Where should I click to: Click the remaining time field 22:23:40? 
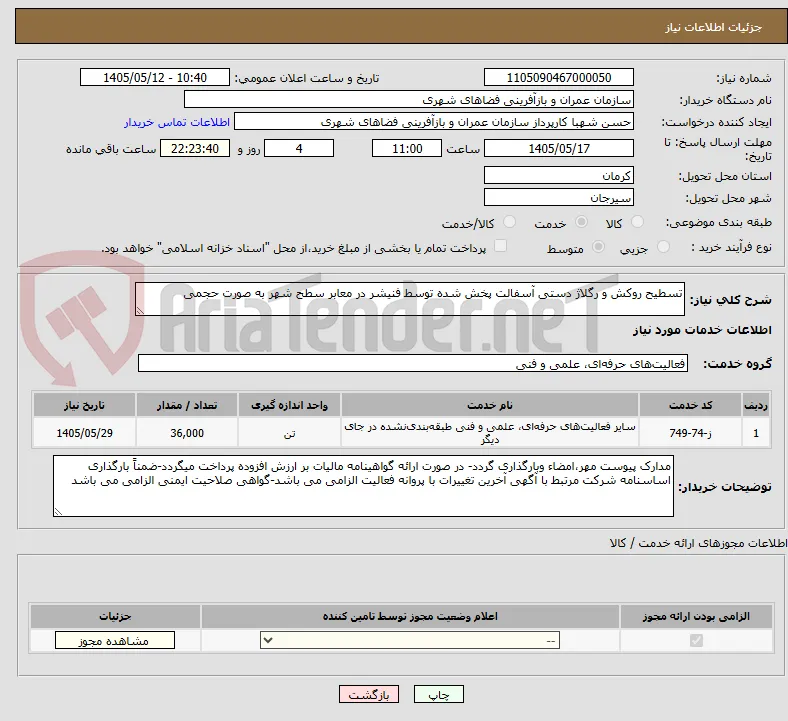click(194, 148)
